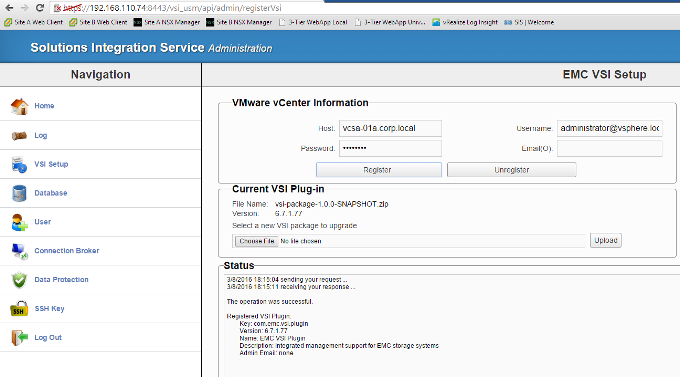This screenshot has height=377, width=680.
Task: Click the Home house icon
Action: [x=19, y=106]
